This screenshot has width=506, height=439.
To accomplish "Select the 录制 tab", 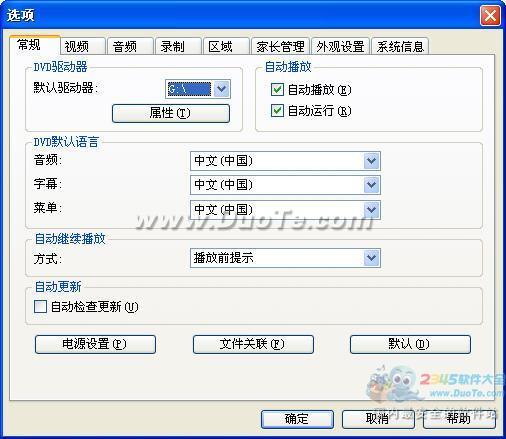I will 179,46.
